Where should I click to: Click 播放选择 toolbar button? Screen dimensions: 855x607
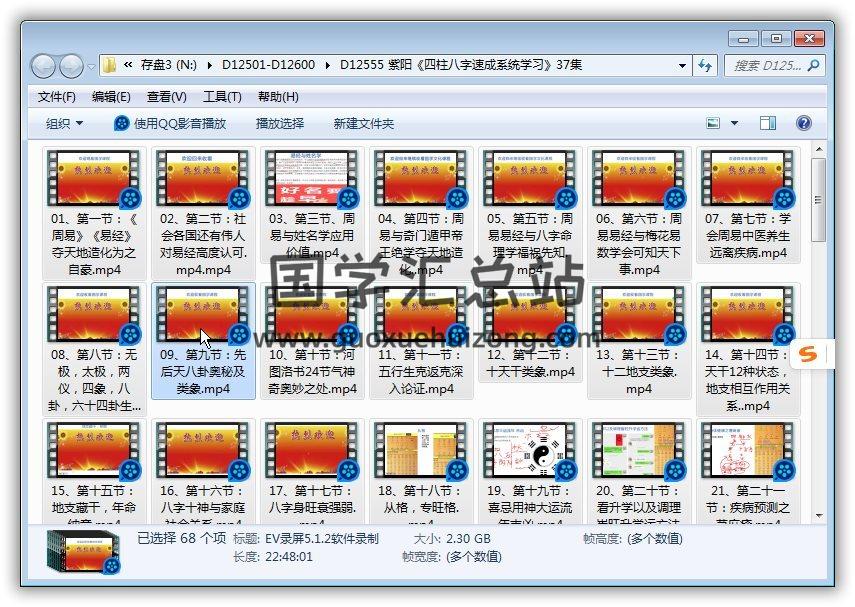pos(280,124)
